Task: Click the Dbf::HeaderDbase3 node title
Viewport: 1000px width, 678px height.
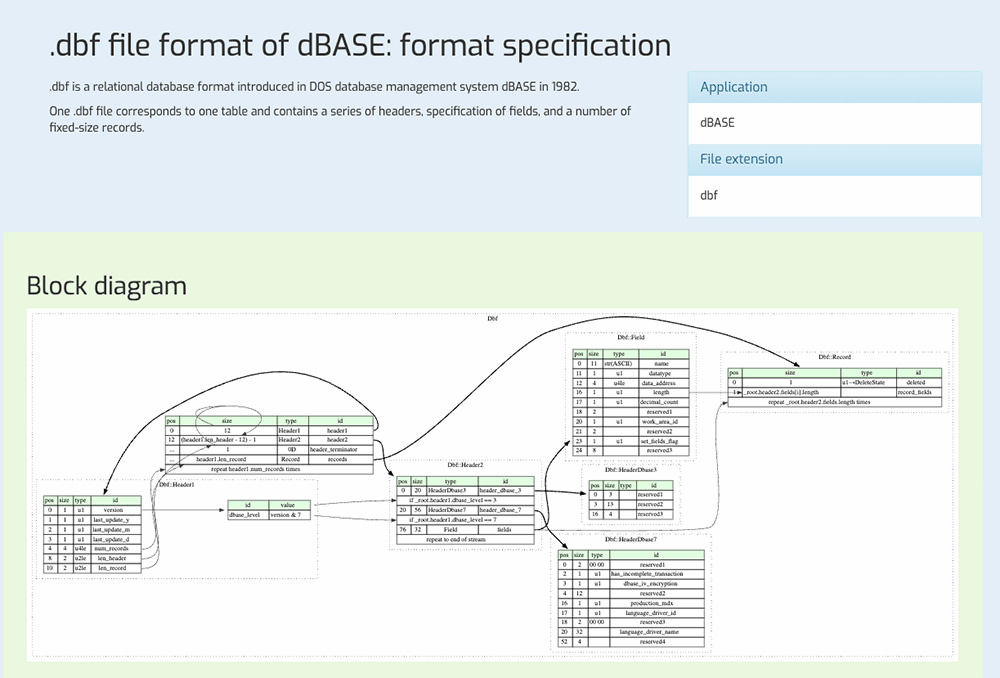Action: coord(631,469)
